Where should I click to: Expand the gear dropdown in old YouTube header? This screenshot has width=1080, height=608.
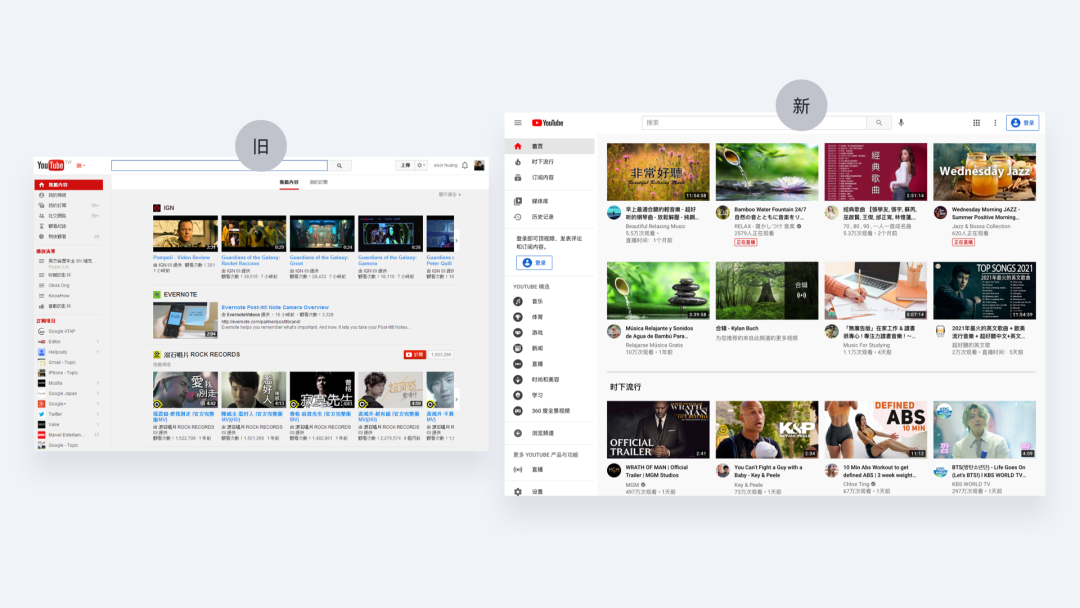point(421,165)
